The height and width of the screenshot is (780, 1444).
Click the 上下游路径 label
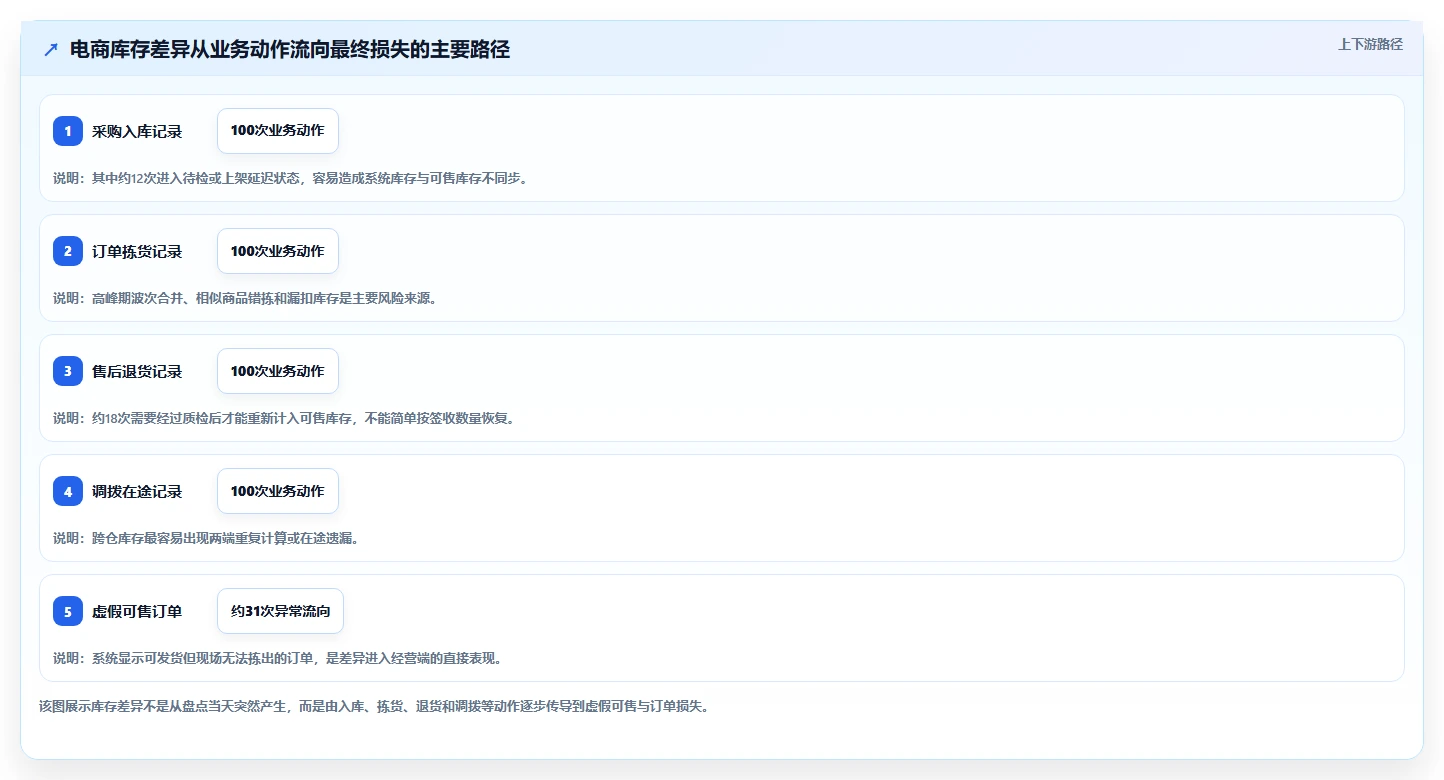(1370, 44)
